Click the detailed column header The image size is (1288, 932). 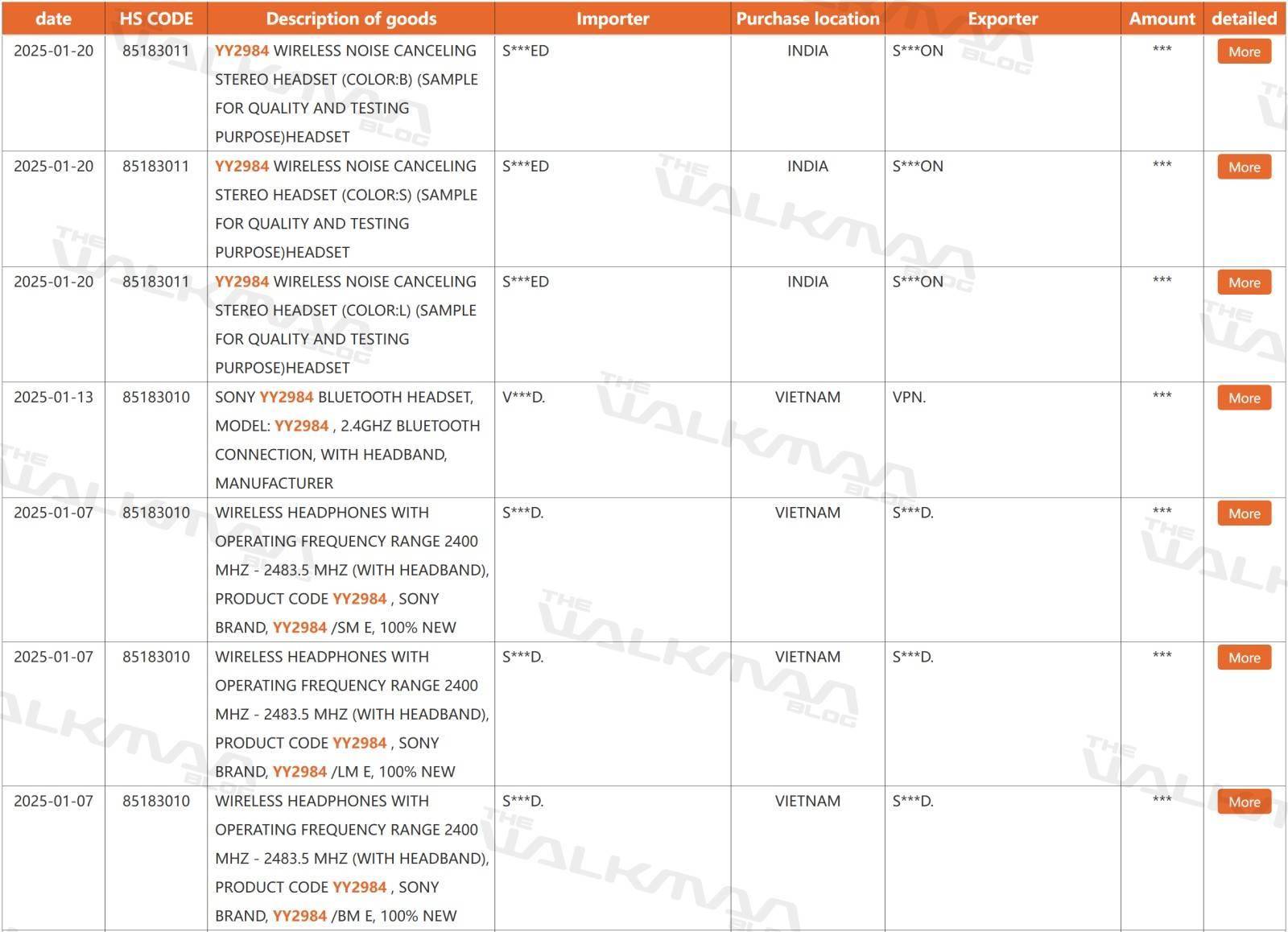1245,19
